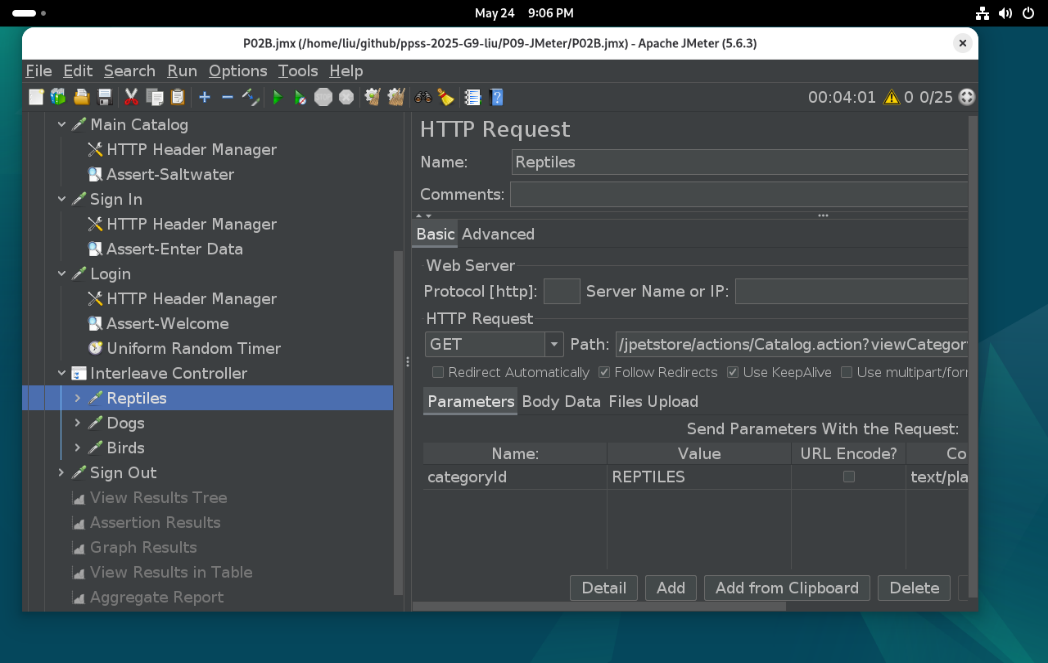Click the Paste clipboard icon
Viewport: 1048px width, 663px height.
pyautogui.click(x=177, y=98)
